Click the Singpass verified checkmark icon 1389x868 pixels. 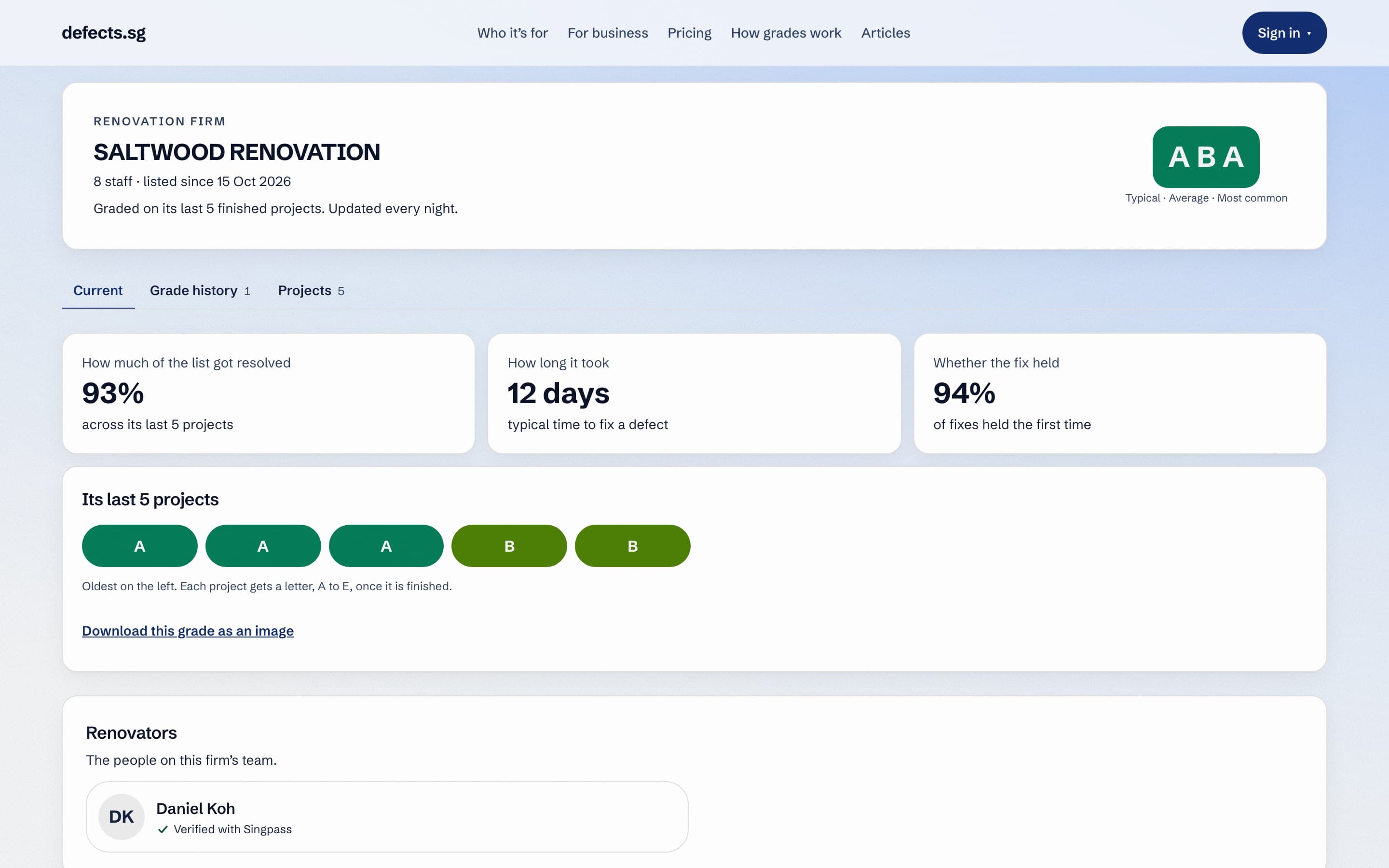click(163, 829)
